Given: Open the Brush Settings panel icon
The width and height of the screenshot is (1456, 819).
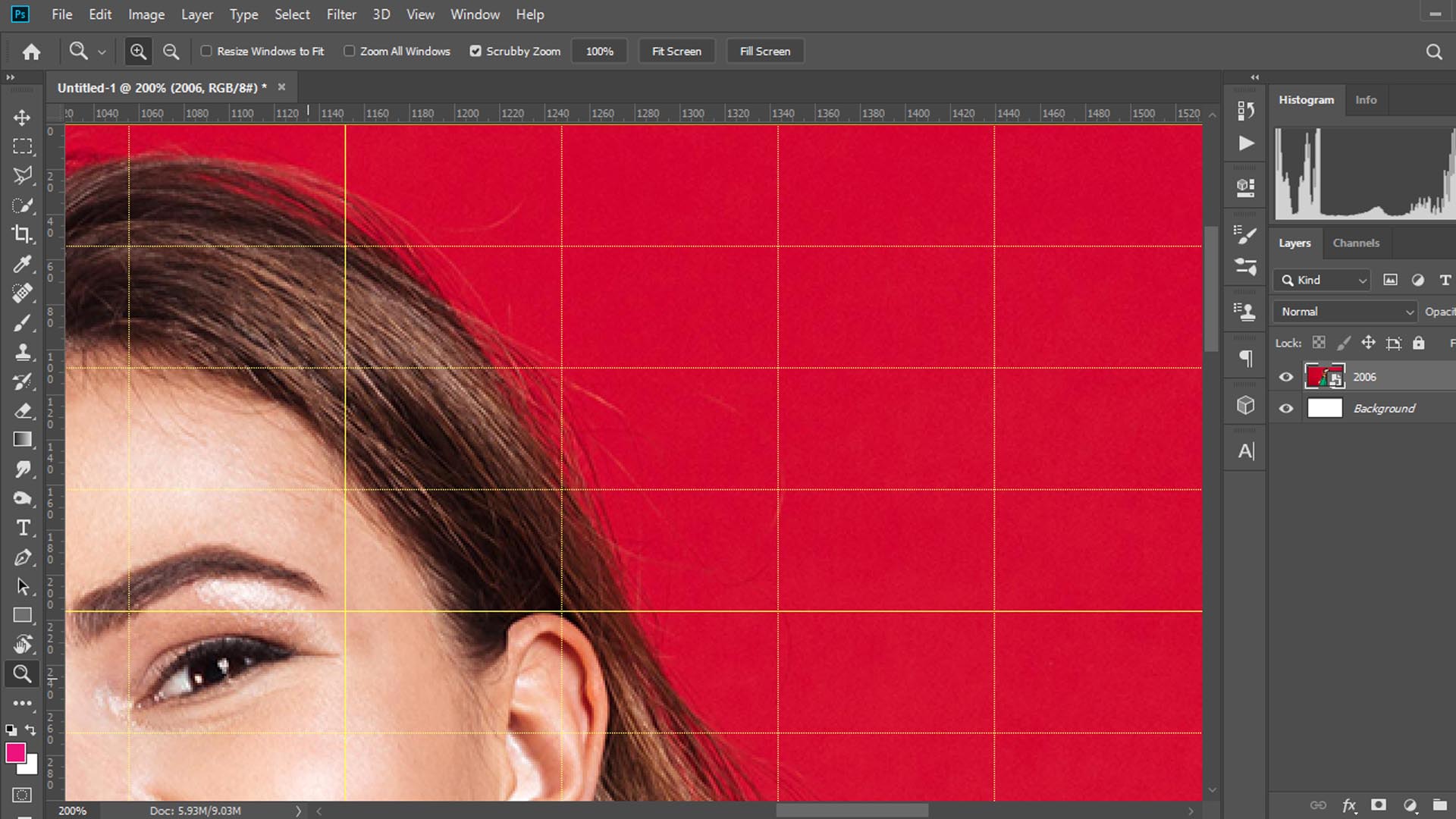Looking at the screenshot, I should 1244,235.
